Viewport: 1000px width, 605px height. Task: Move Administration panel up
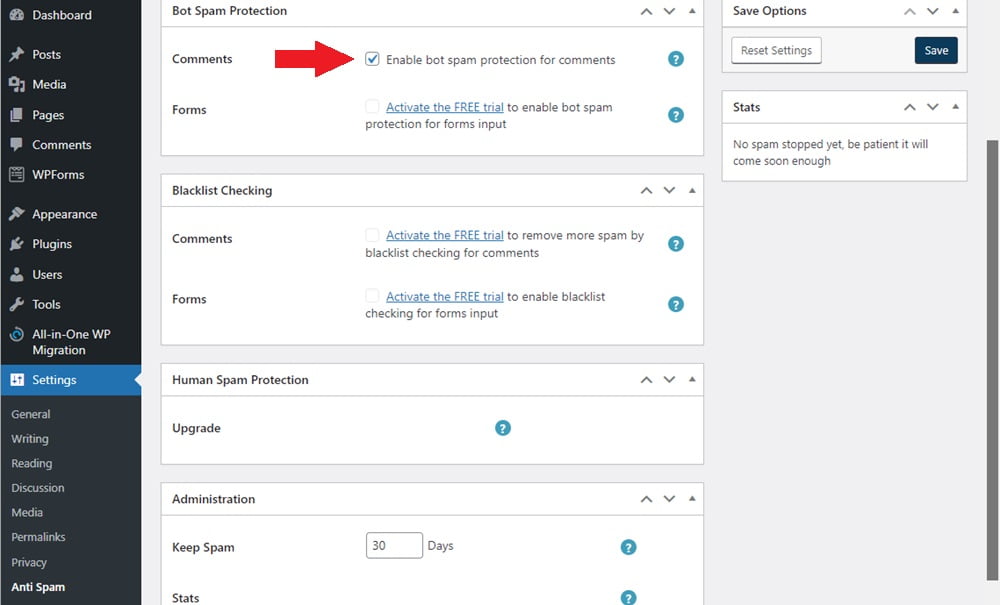(x=646, y=499)
